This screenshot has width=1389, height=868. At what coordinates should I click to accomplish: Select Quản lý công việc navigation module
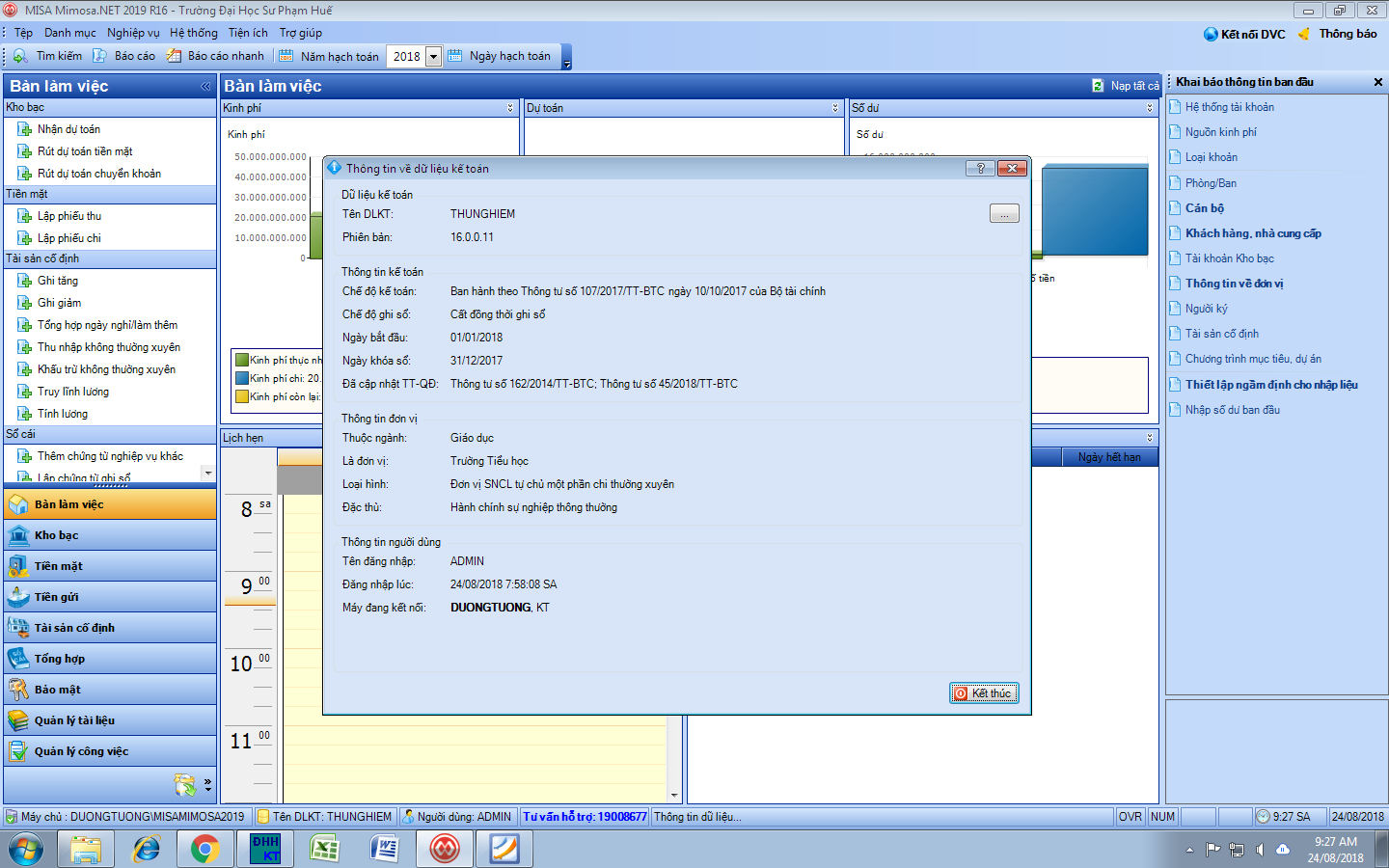[x=110, y=751]
